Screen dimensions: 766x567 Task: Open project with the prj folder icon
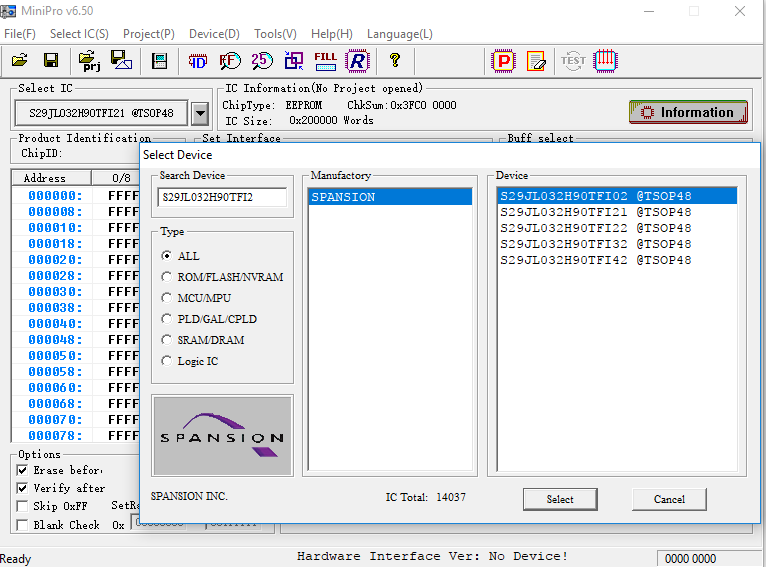89,61
